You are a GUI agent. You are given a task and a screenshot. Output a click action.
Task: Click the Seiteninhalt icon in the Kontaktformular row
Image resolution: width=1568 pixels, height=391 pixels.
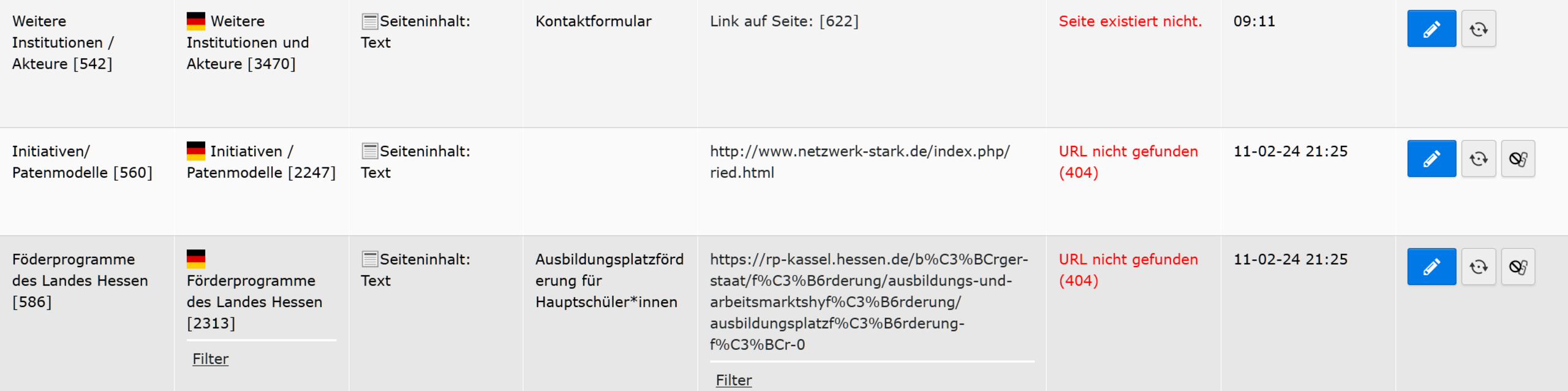(x=370, y=21)
